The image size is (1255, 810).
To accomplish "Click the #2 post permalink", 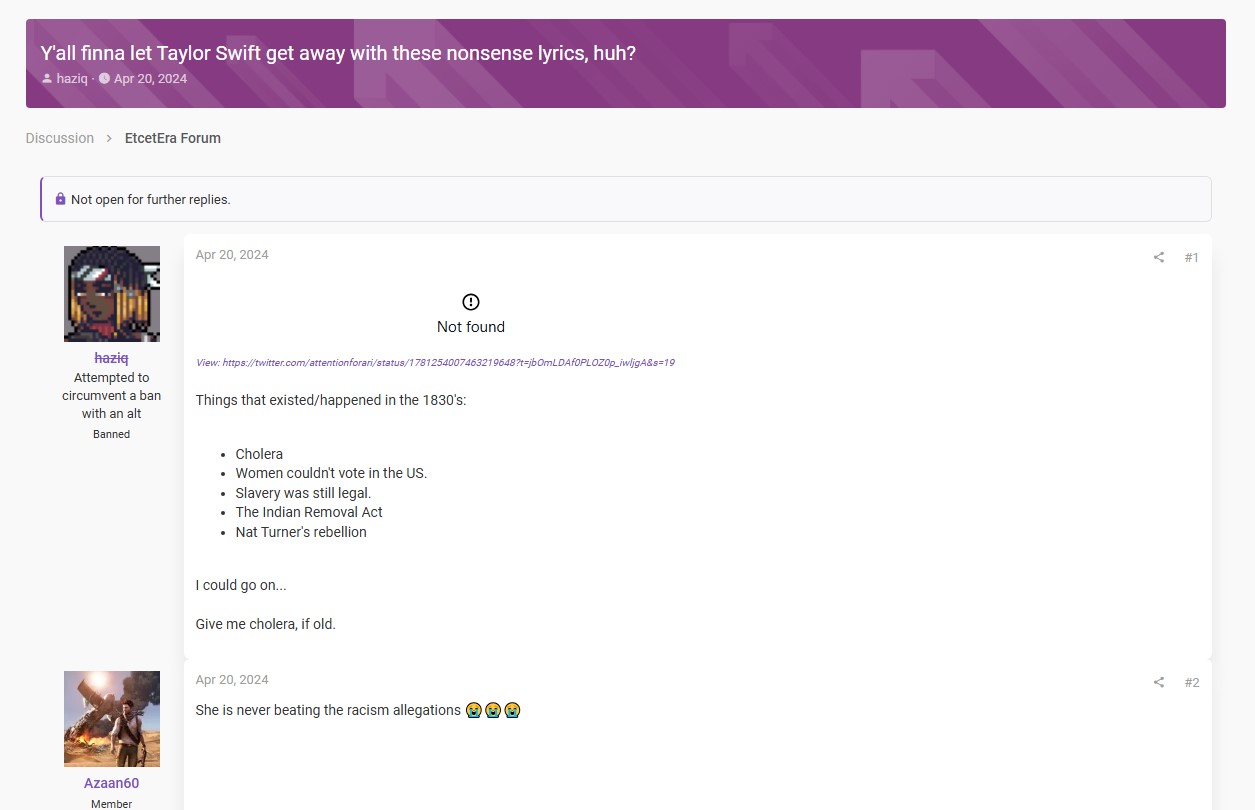I will tap(1191, 682).
